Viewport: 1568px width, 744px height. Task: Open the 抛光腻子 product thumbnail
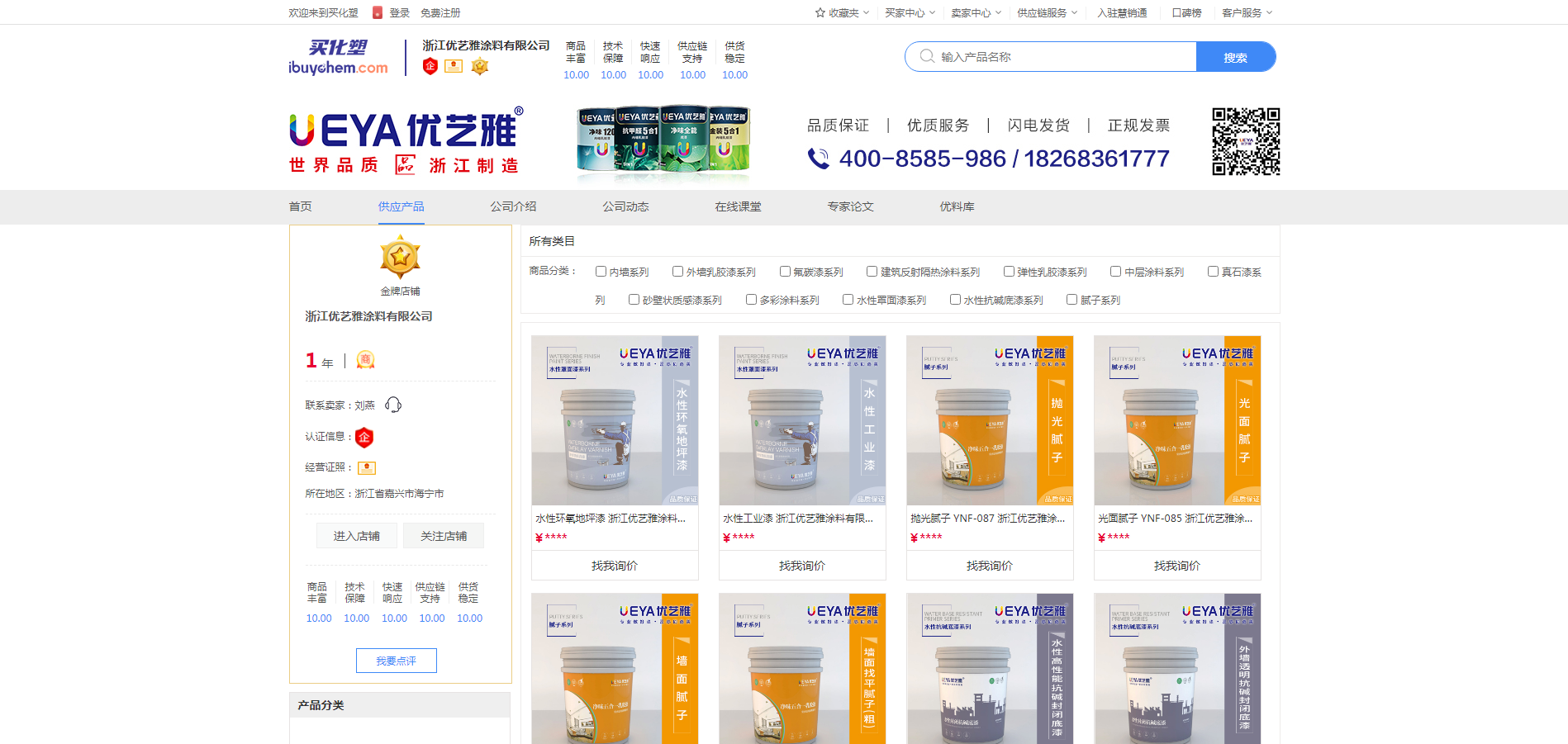[x=990, y=420]
